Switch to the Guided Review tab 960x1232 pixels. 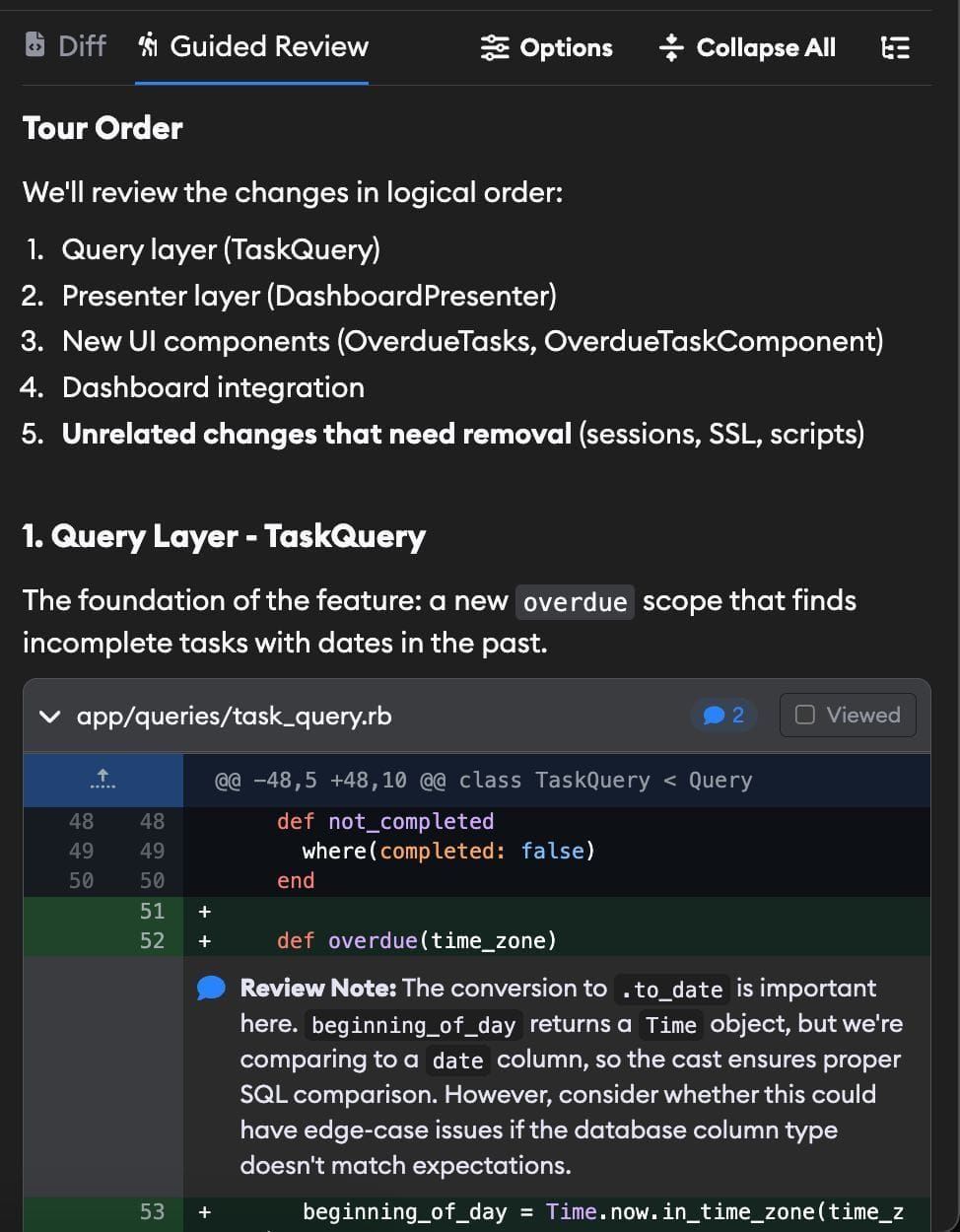[251, 44]
